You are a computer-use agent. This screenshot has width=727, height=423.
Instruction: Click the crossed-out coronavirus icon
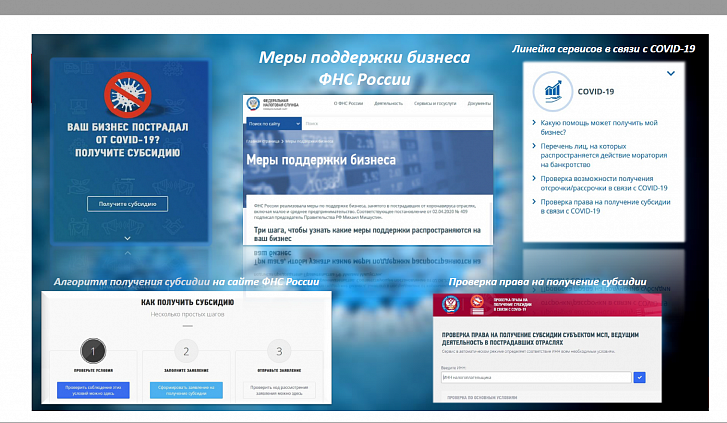(x=128, y=95)
